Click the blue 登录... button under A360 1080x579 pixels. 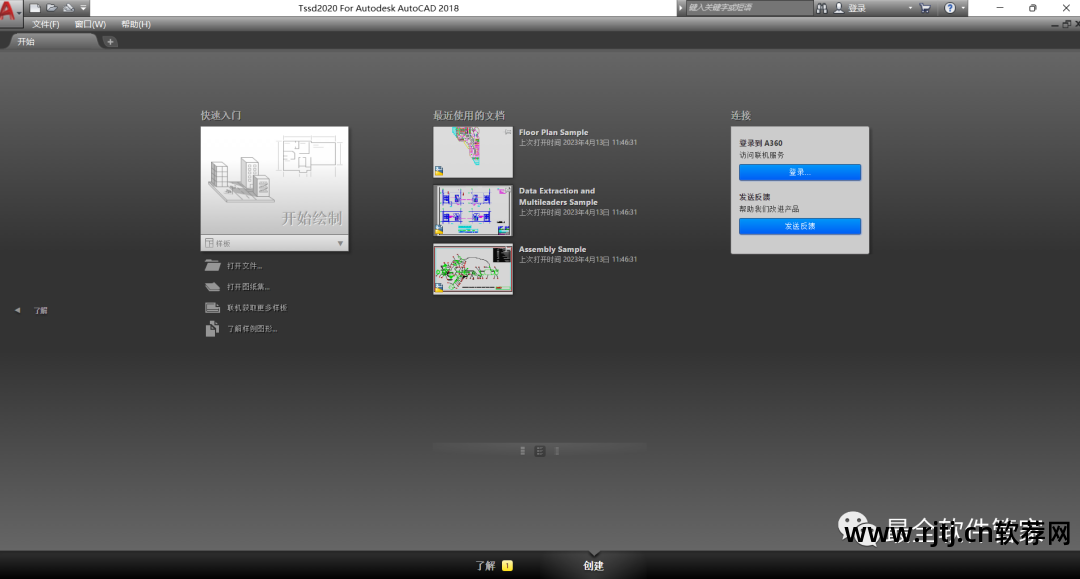click(x=800, y=172)
